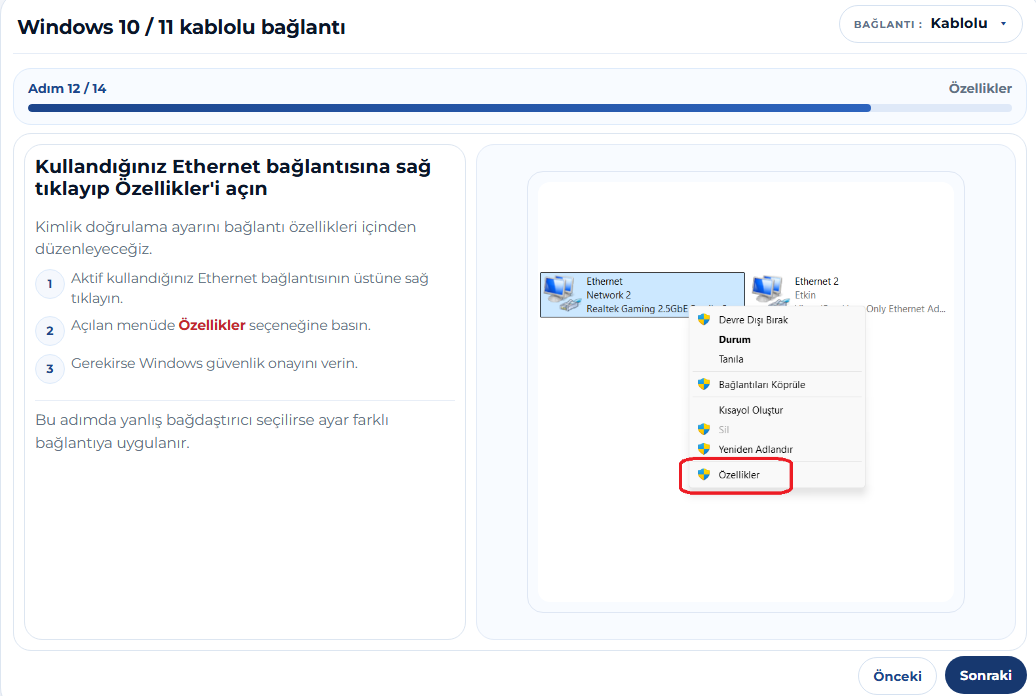Viewport: 1036px width, 696px height.
Task: Return to previous step with Önceki
Action: 897,676
